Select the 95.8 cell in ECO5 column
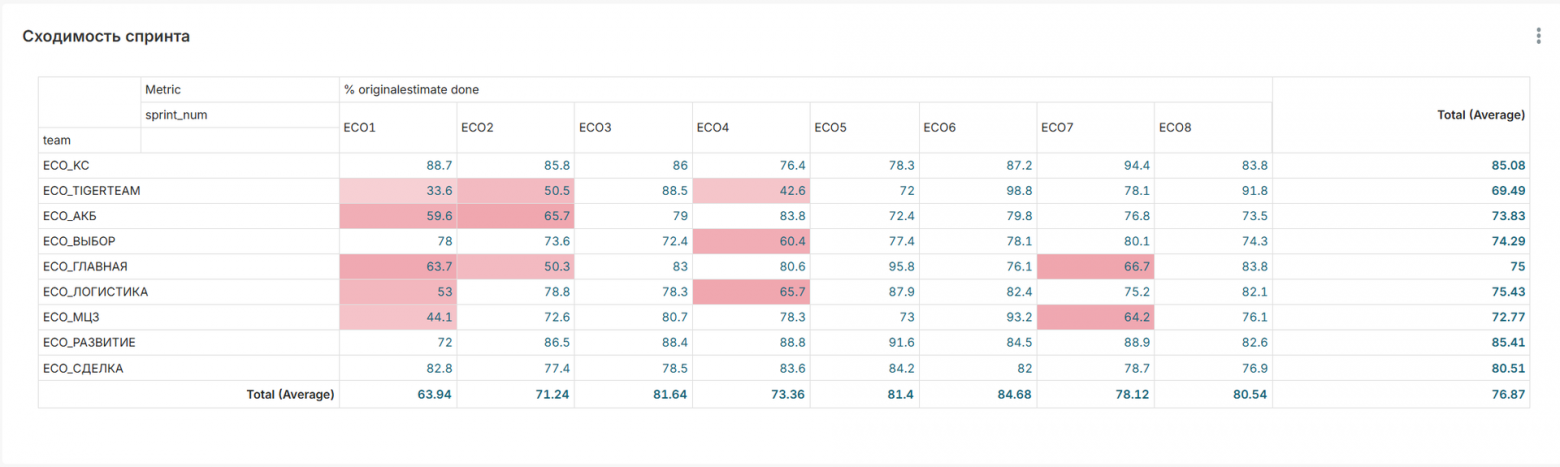Image resolution: width=1560 pixels, height=467 pixels. pos(864,267)
